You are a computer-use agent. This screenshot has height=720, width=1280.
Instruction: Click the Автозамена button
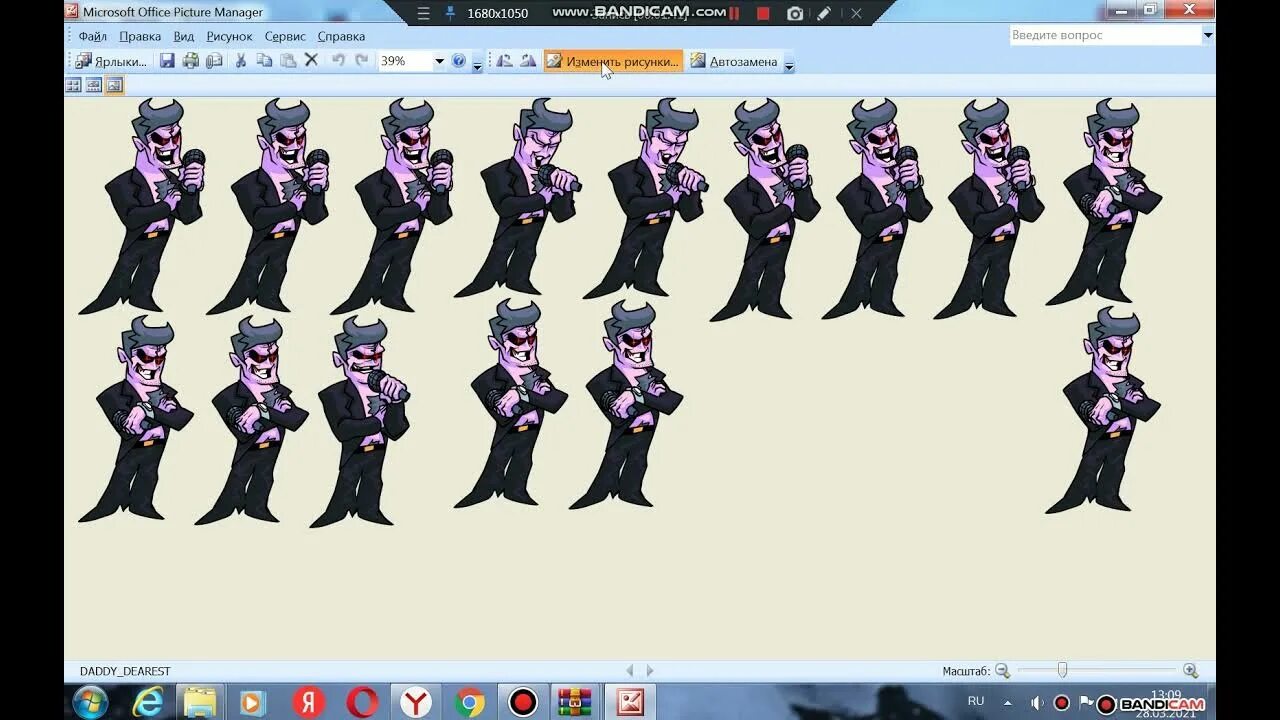click(x=733, y=61)
